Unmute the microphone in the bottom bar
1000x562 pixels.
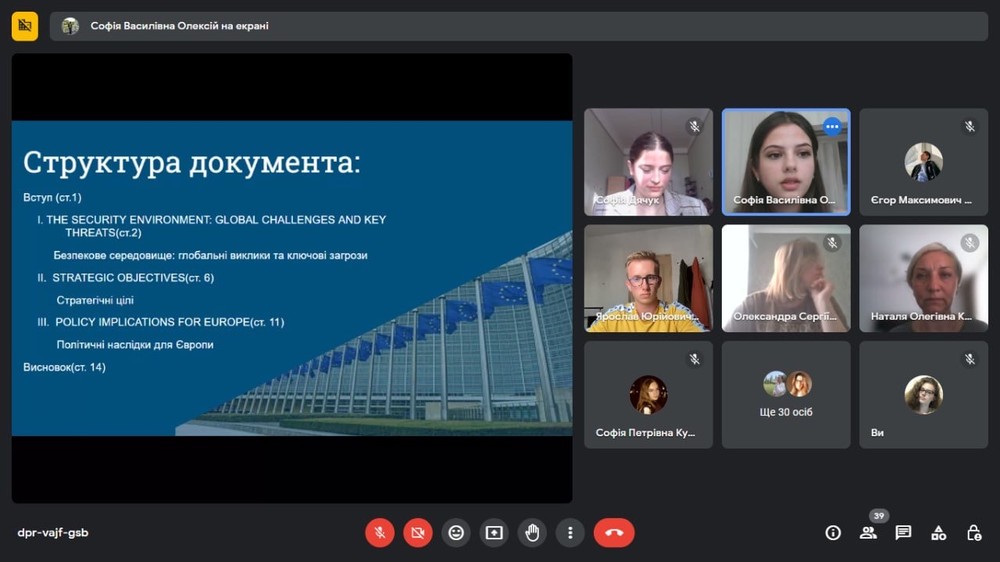tap(379, 533)
